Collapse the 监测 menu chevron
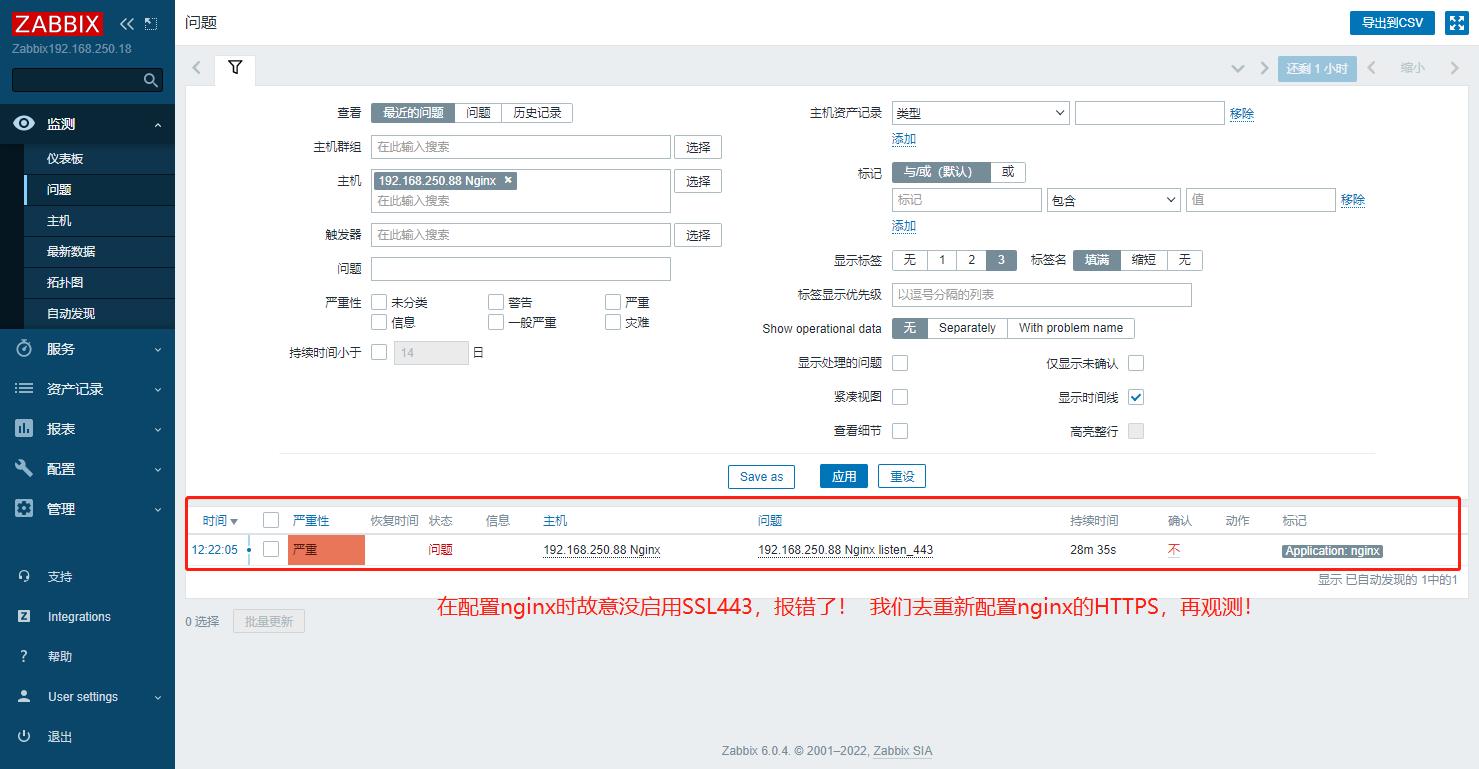The height and width of the screenshot is (769, 1479). click(x=158, y=125)
